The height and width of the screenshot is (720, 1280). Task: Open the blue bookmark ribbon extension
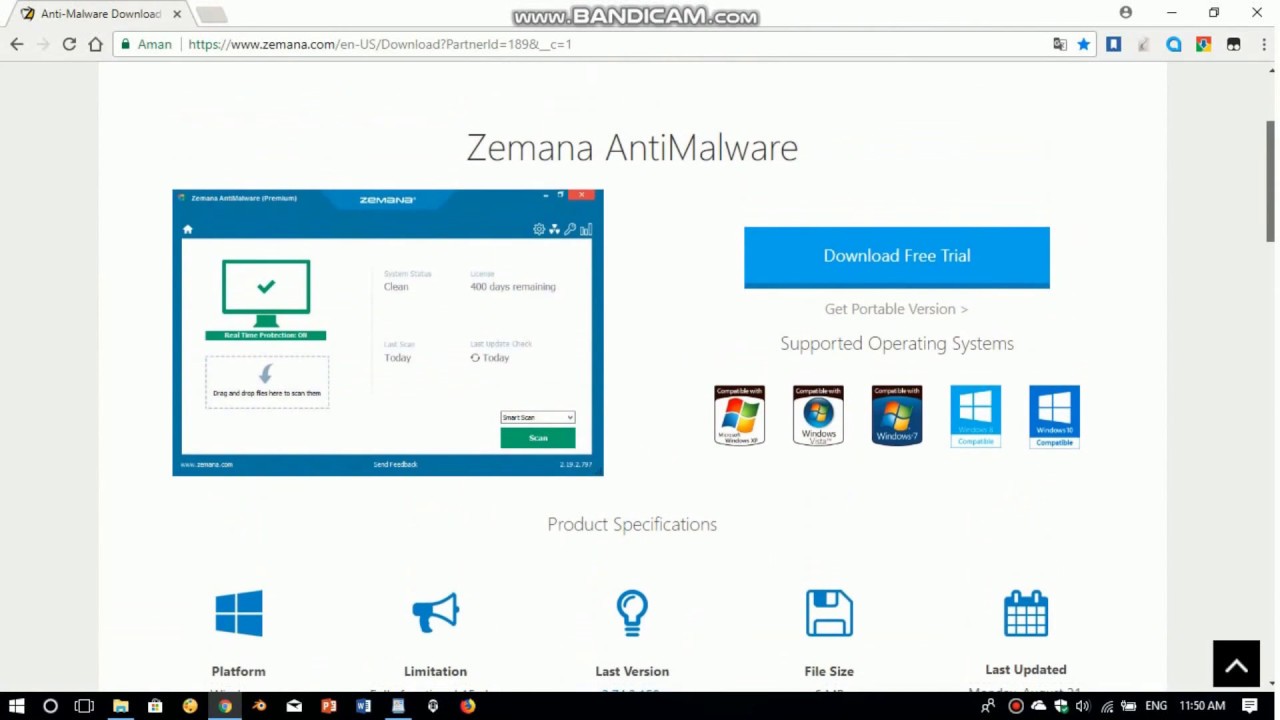[x=1113, y=44]
